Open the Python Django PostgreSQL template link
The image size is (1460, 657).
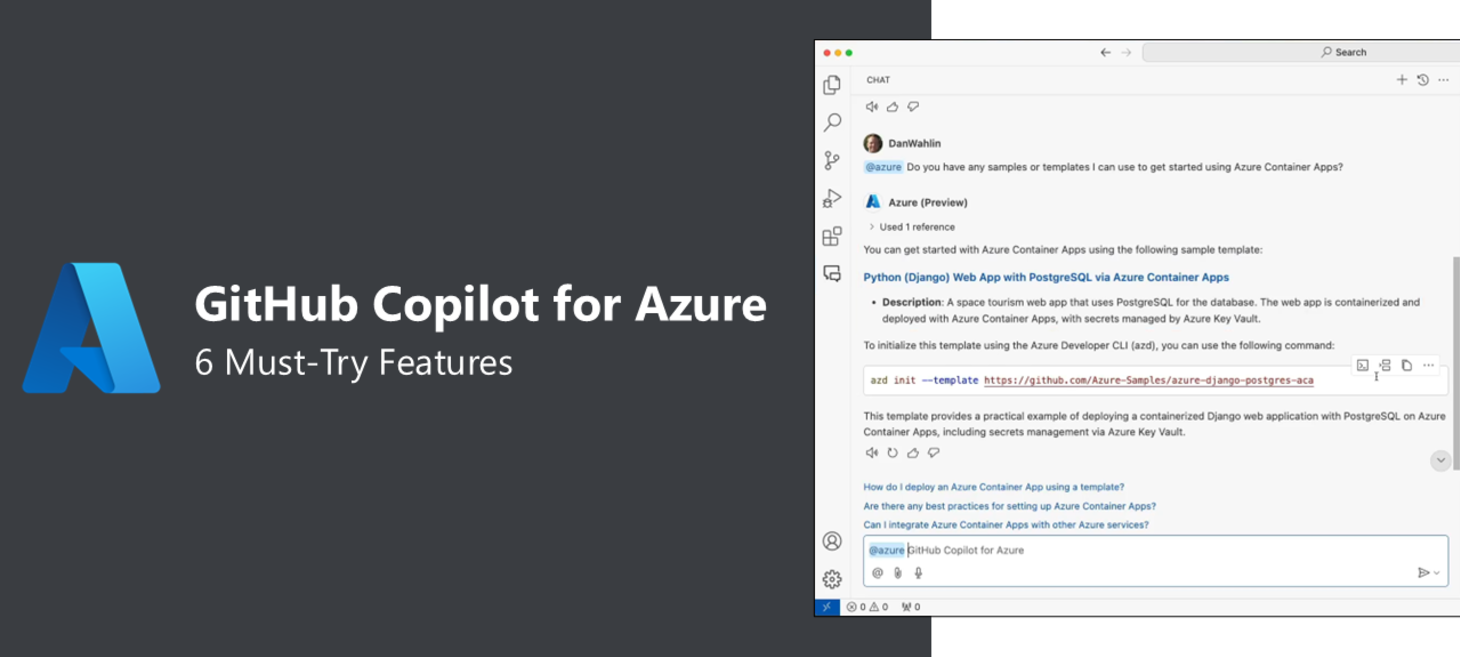[1046, 277]
